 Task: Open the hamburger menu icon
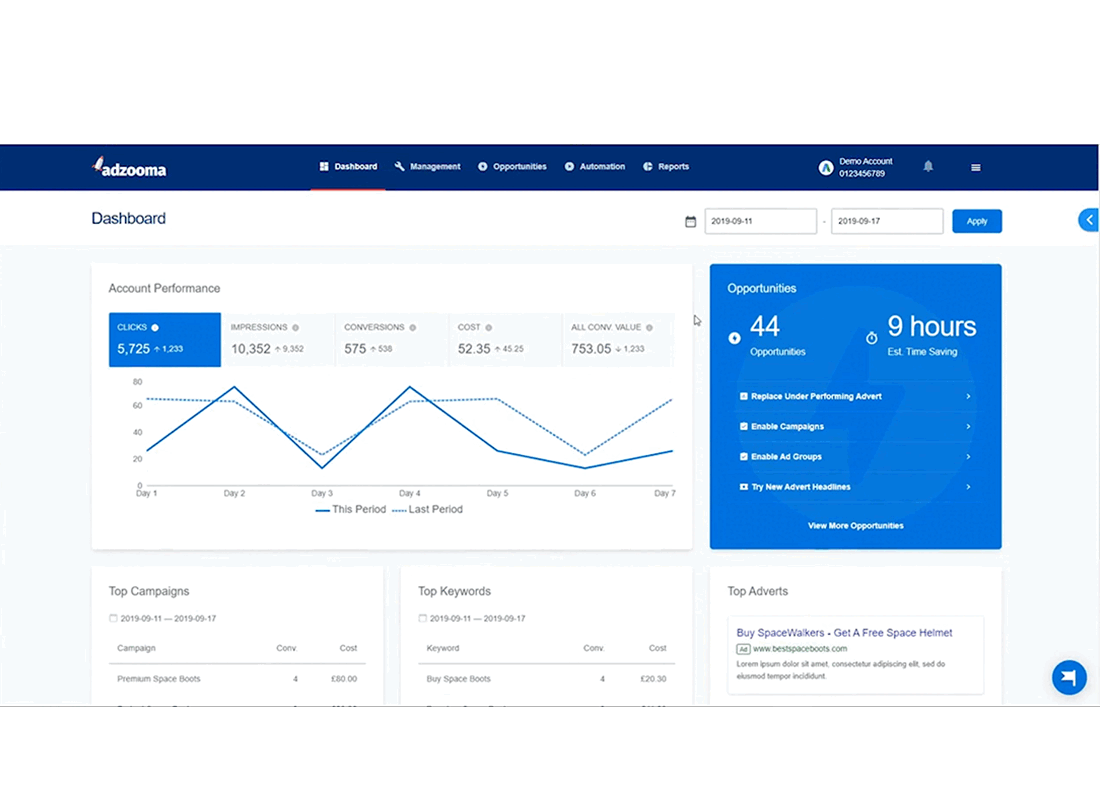975,167
